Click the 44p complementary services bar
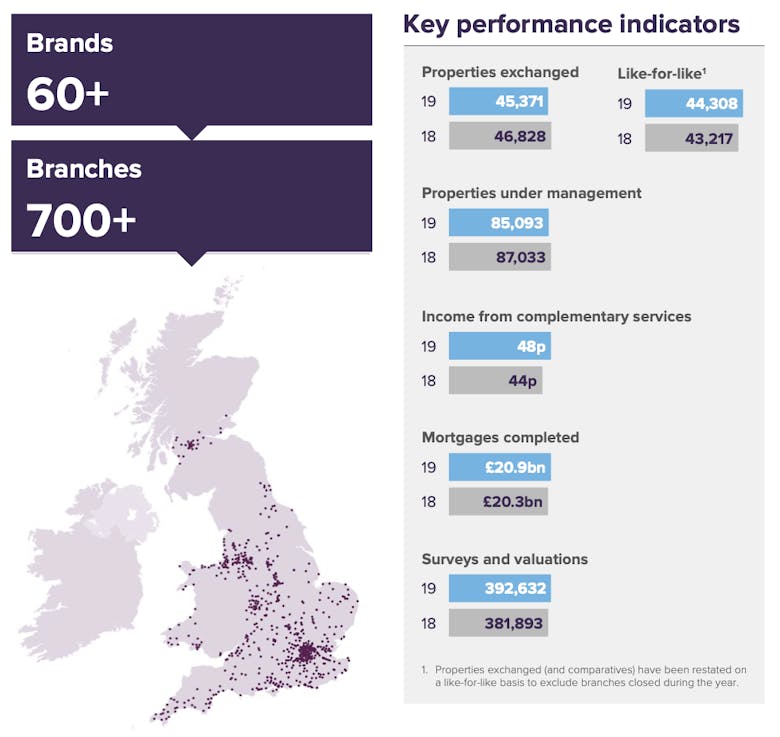The image size is (780, 737). (495, 380)
